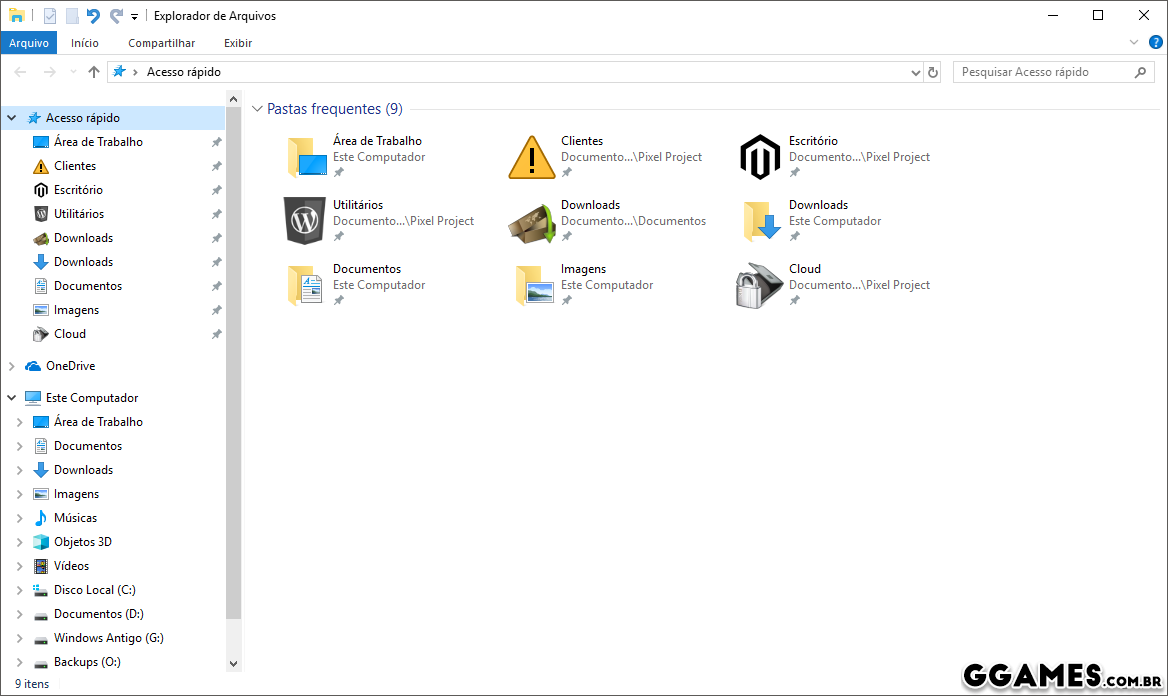Open the Escritório Magento-icon folder
Screen dimensions: 1168x696
pos(760,157)
